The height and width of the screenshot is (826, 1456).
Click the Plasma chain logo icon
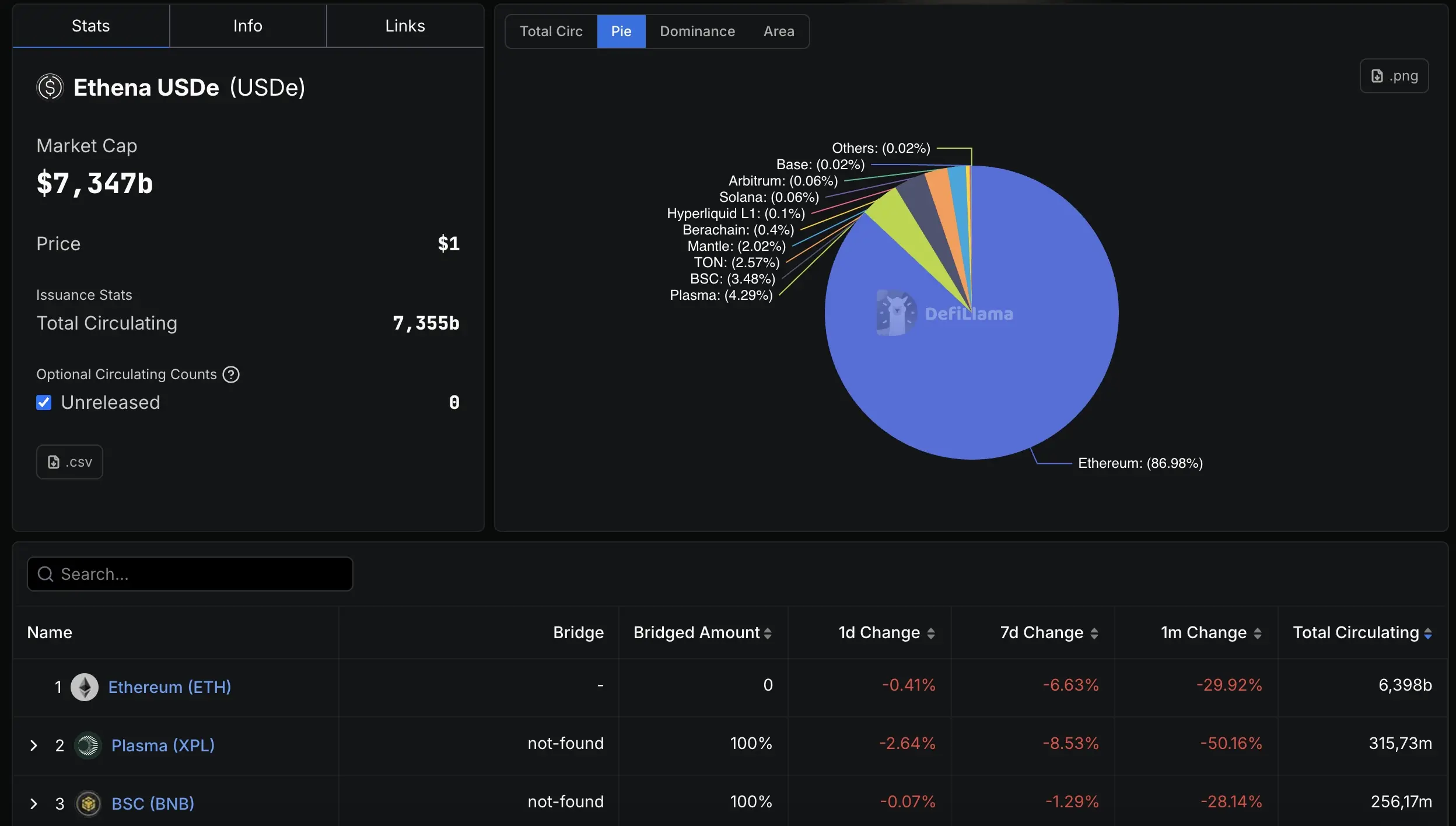pos(88,745)
